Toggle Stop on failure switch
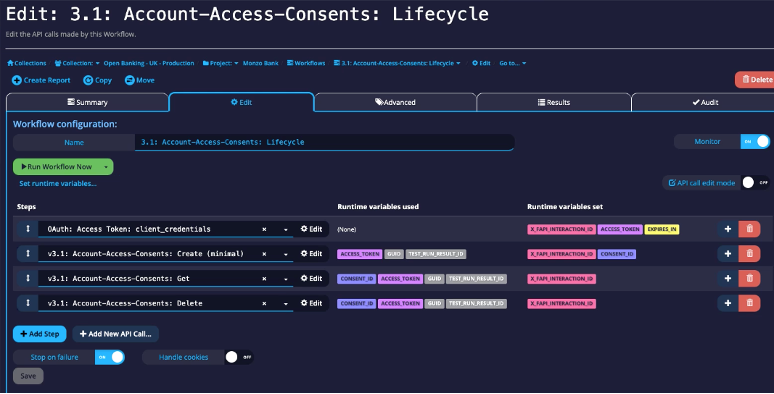774x394 pixels. point(110,357)
